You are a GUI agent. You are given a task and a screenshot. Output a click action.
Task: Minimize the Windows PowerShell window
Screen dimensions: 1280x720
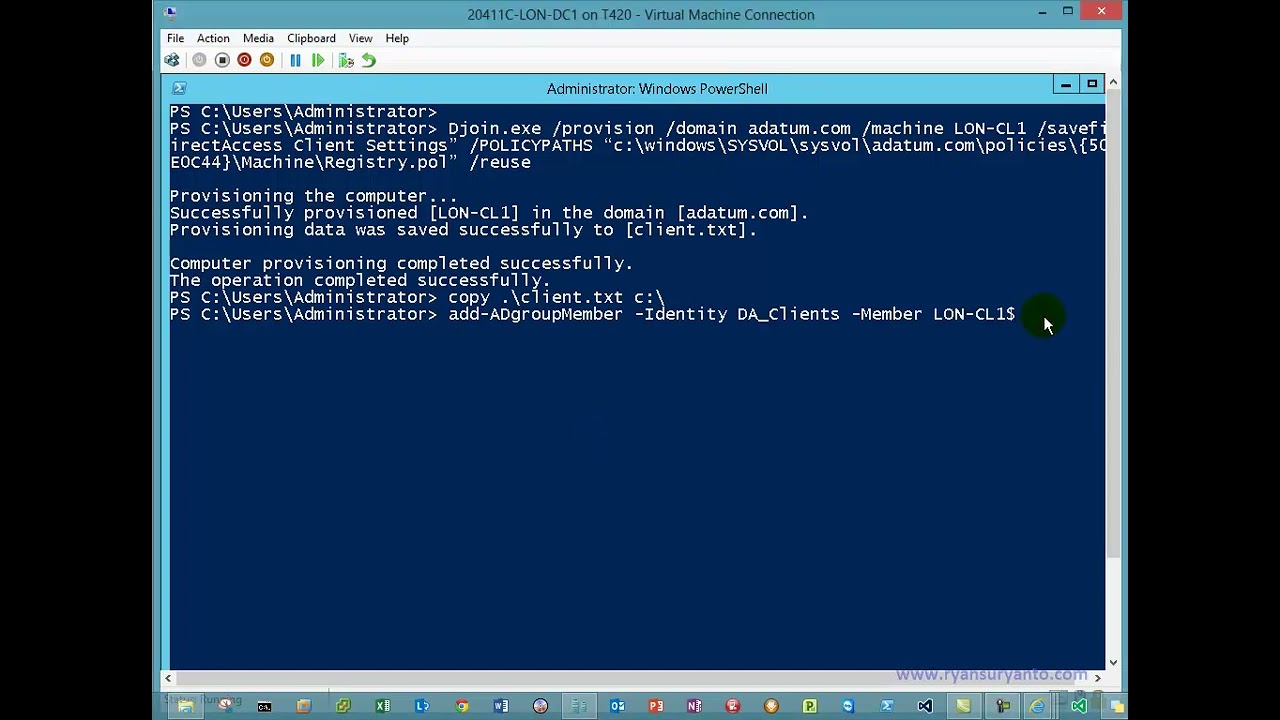point(1066,85)
